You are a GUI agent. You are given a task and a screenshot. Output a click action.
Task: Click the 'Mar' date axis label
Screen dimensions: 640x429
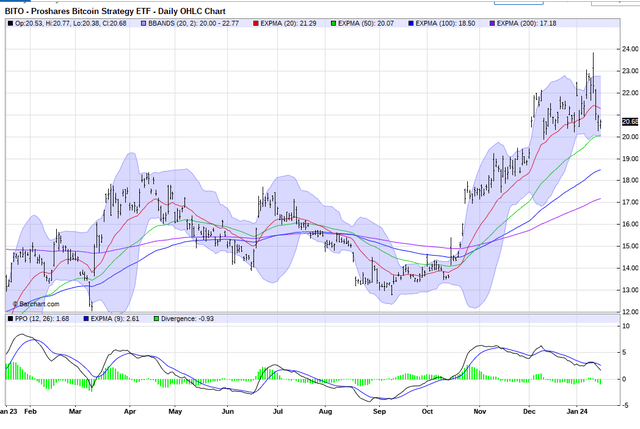pyautogui.click(x=75, y=411)
